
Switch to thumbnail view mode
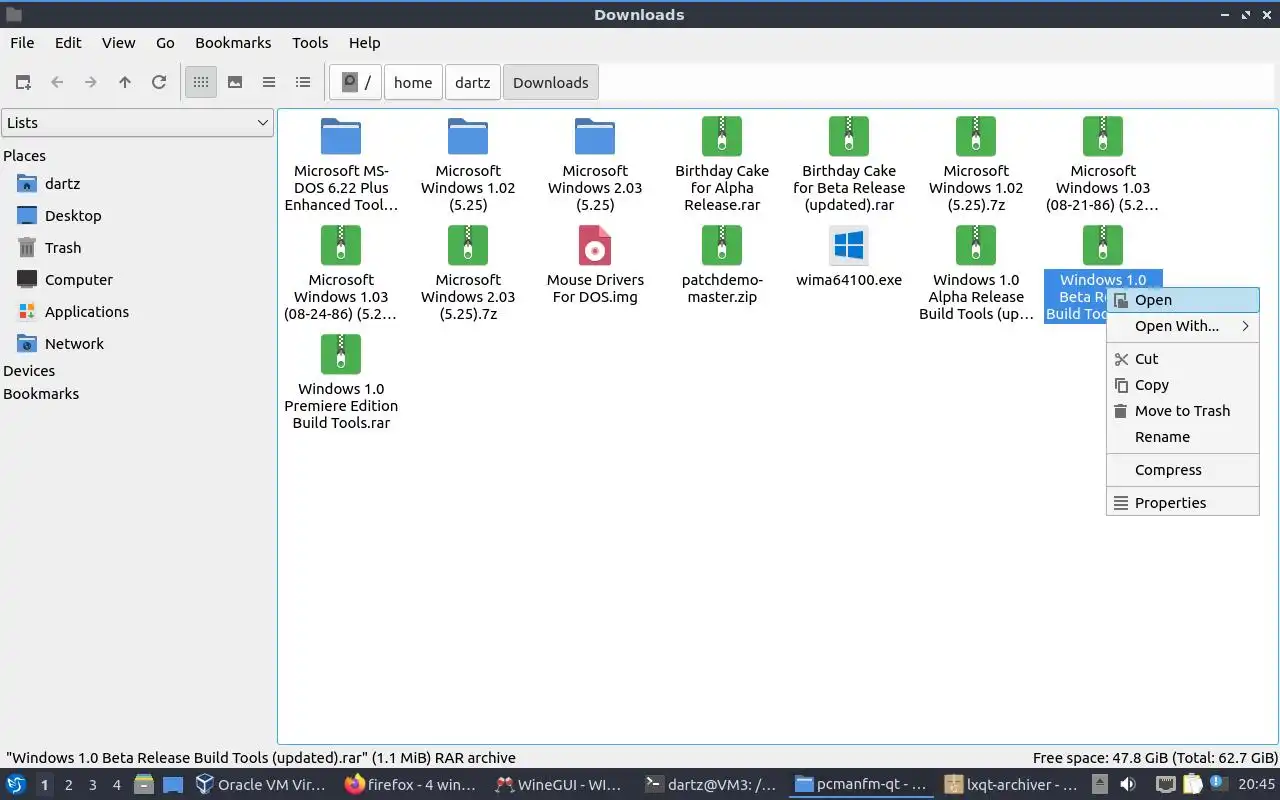(x=235, y=82)
